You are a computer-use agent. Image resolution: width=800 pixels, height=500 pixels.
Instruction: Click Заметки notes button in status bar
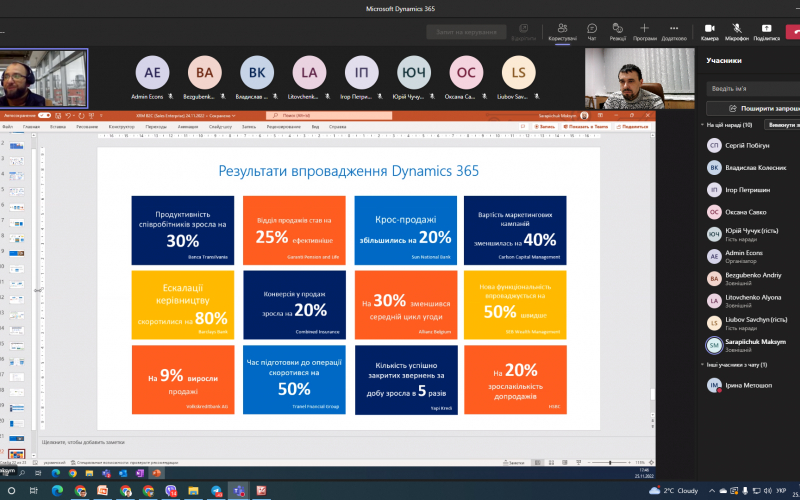(513, 462)
